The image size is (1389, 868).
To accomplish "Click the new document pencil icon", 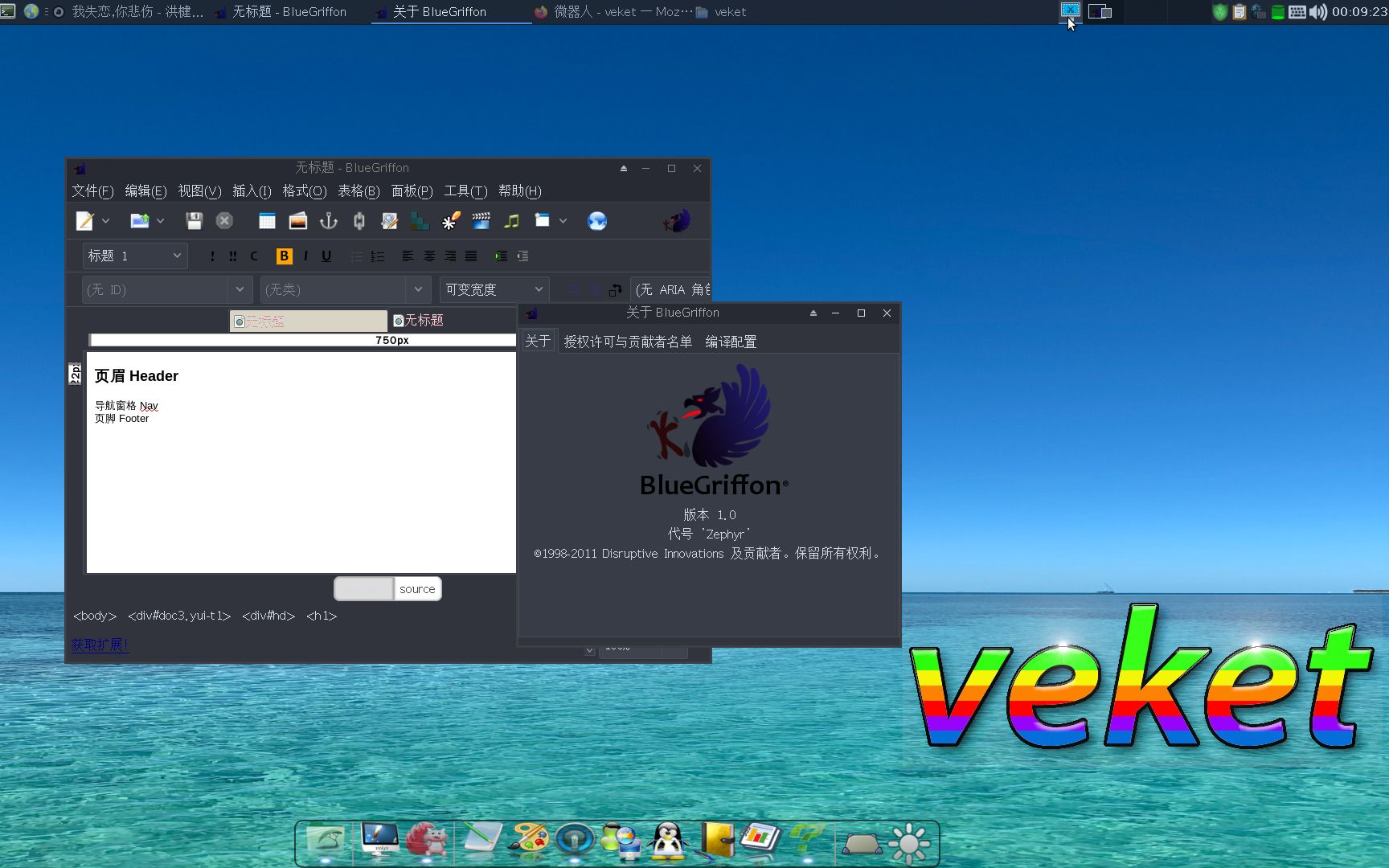I will 84,221.
